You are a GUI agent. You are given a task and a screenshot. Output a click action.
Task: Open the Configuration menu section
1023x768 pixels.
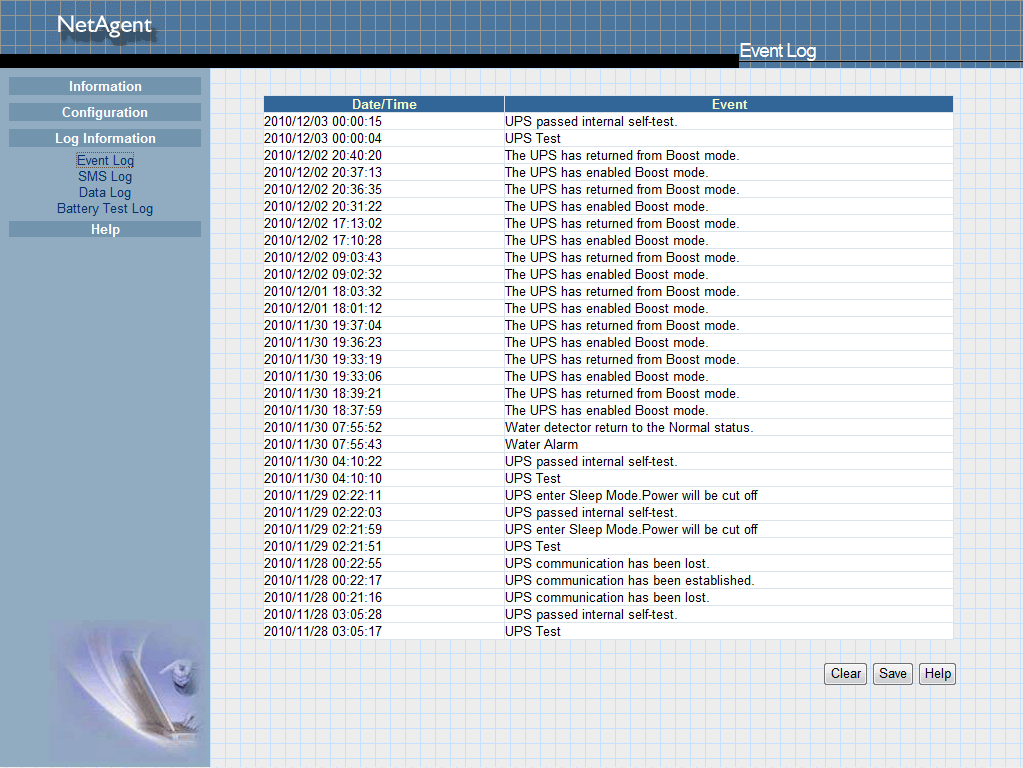pyautogui.click(x=105, y=112)
